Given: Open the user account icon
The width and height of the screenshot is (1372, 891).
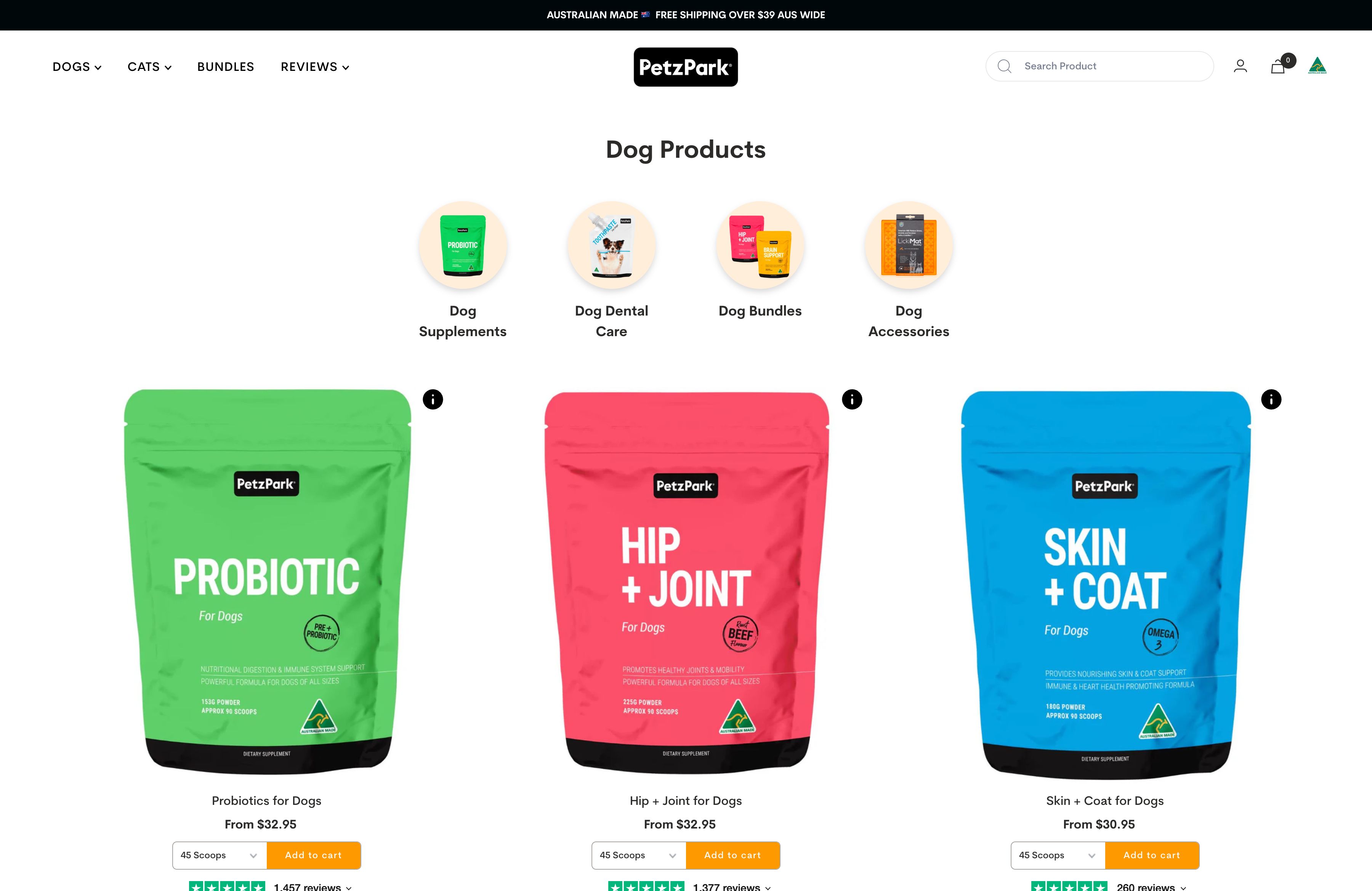Looking at the screenshot, I should [1240, 66].
